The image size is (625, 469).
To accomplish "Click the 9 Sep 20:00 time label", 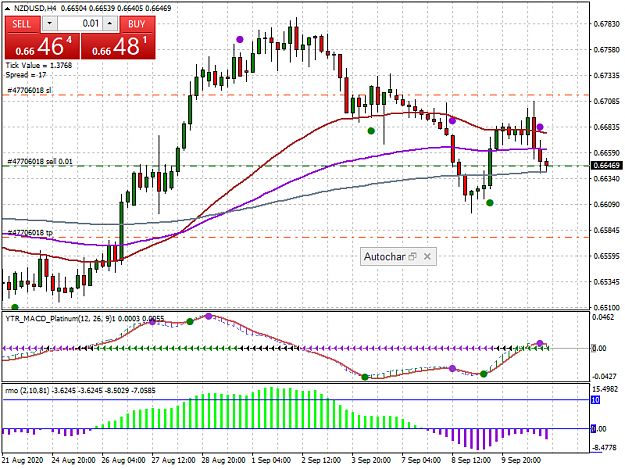I will (521, 460).
